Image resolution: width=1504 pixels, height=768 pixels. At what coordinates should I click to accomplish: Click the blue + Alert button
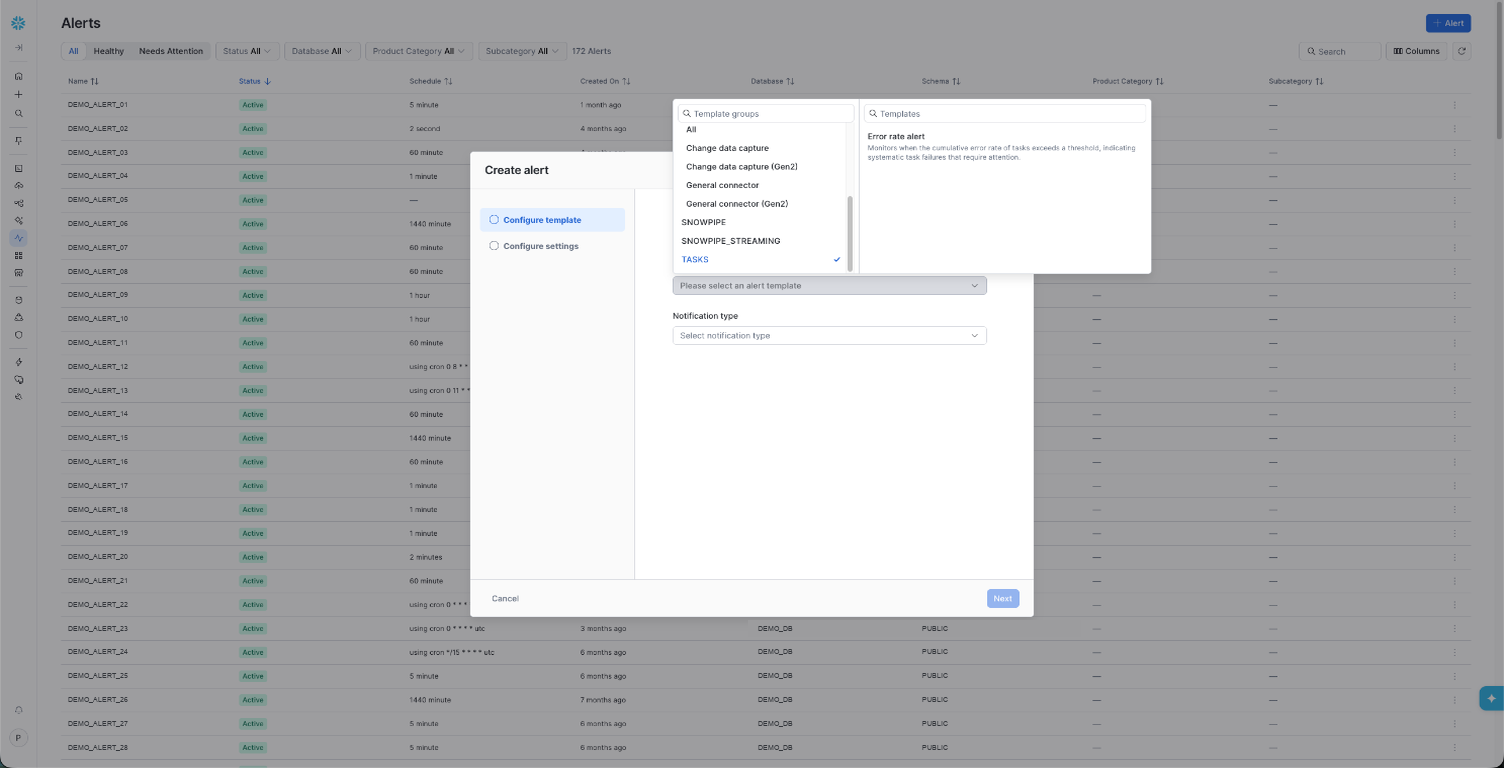pyautogui.click(x=1448, y=23)
